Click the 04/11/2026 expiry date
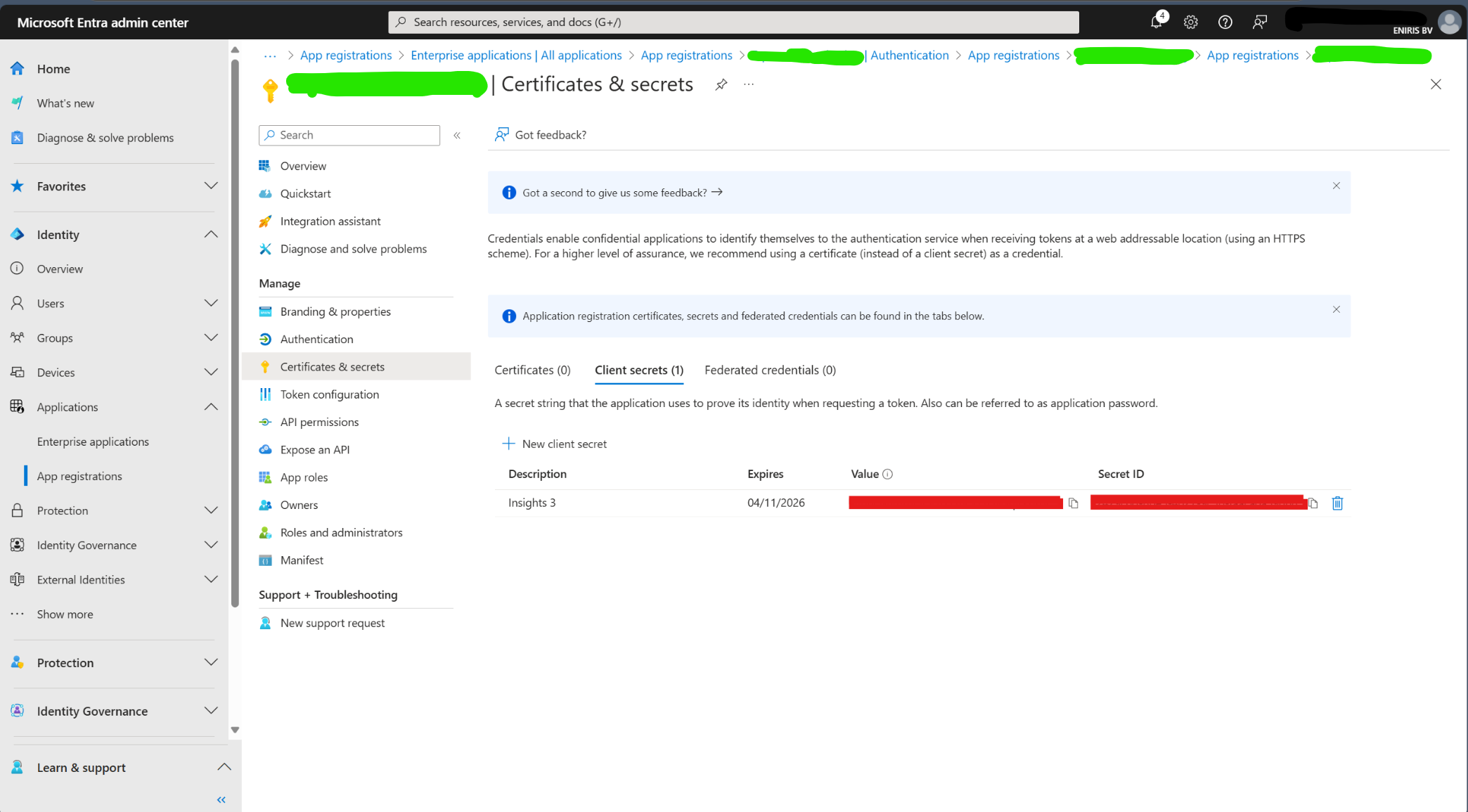Viewport: 1468px width, 812px height. [x=776, y=503]
